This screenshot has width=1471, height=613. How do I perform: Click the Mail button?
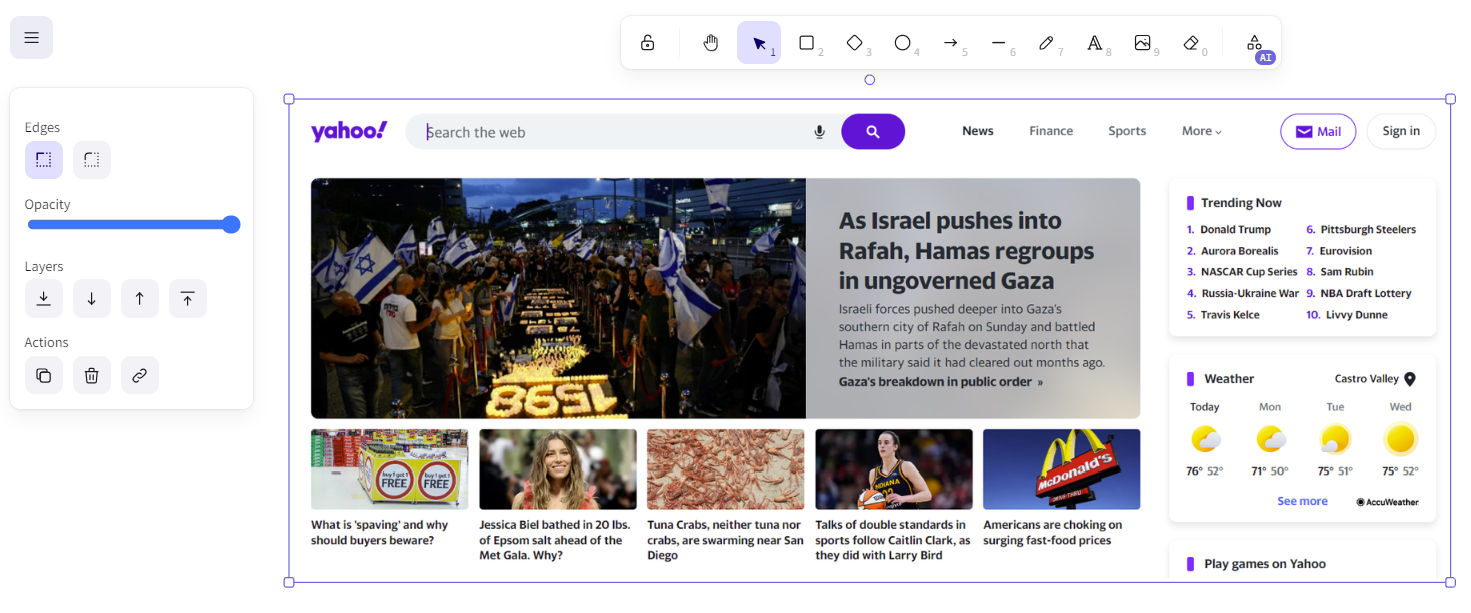tap(1318, 132)
